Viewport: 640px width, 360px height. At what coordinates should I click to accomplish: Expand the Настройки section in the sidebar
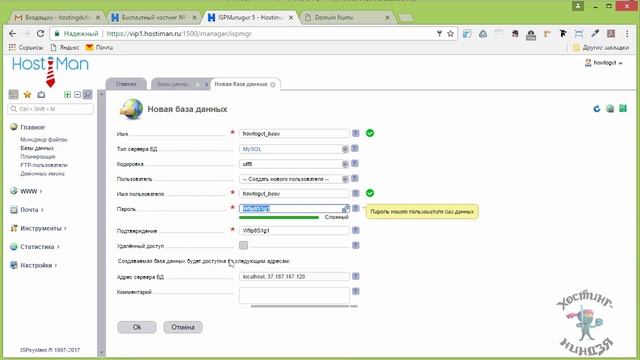[33, 265]
